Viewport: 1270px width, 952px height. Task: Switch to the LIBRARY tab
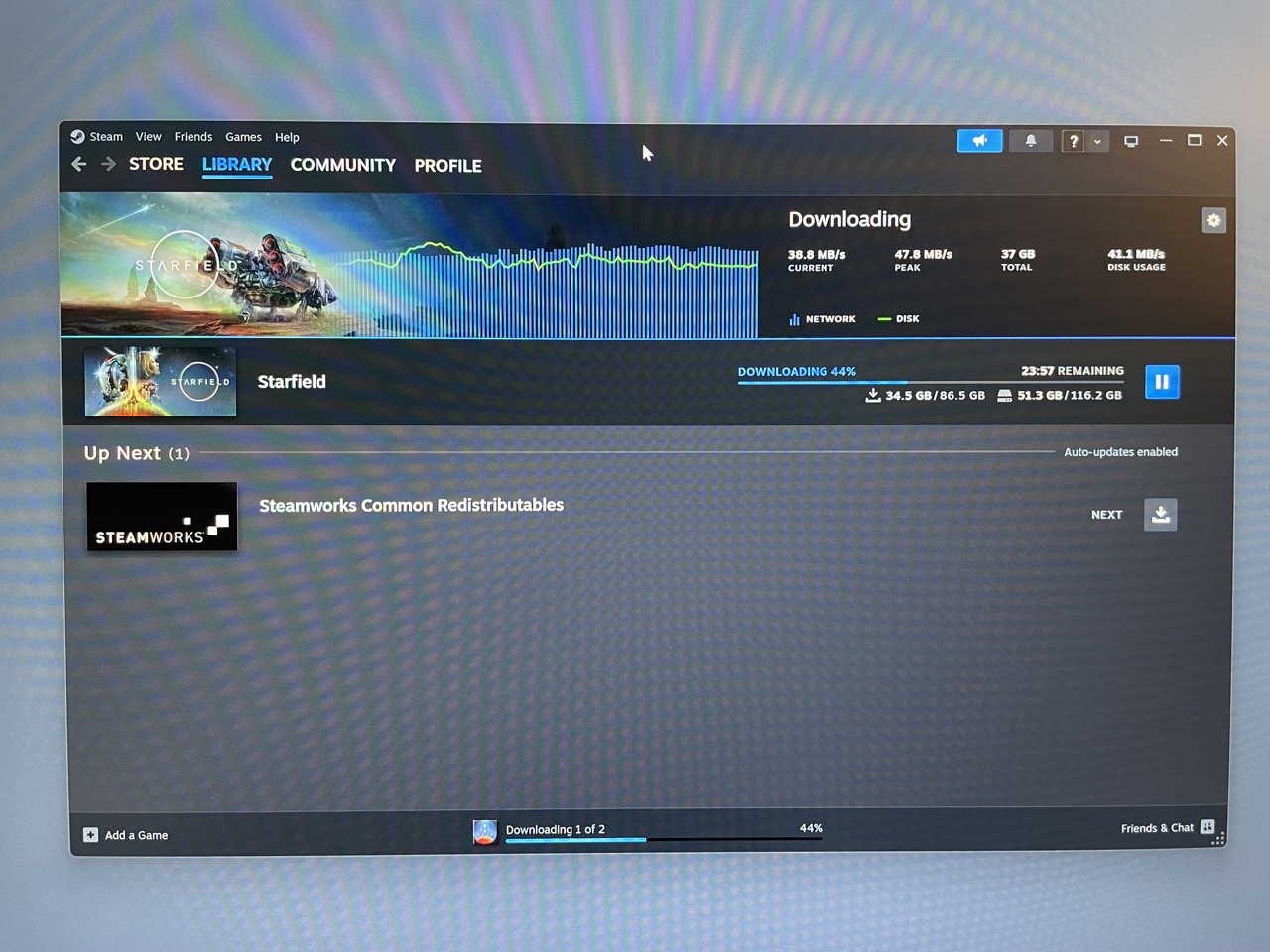[x=237, y=165]
